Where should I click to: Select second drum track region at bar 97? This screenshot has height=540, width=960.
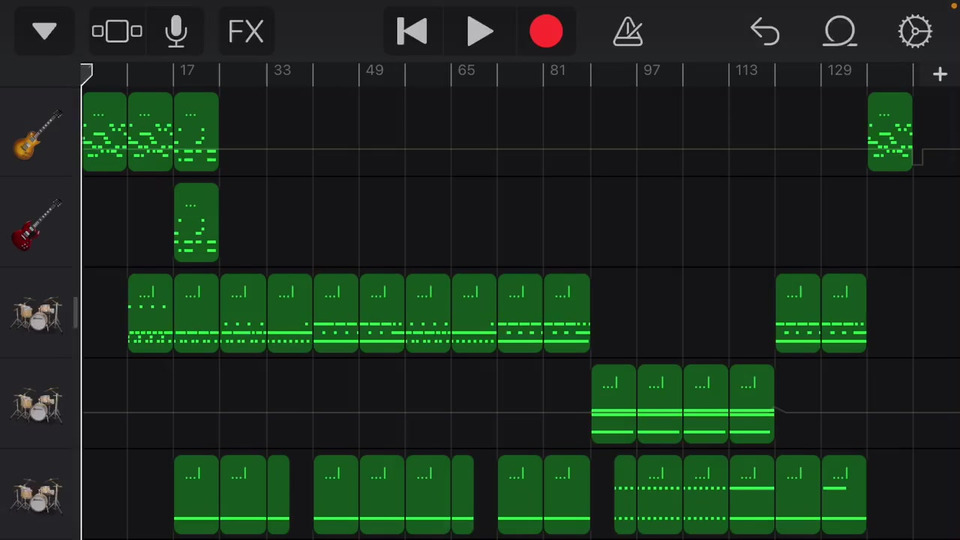[x=659, y=403]
